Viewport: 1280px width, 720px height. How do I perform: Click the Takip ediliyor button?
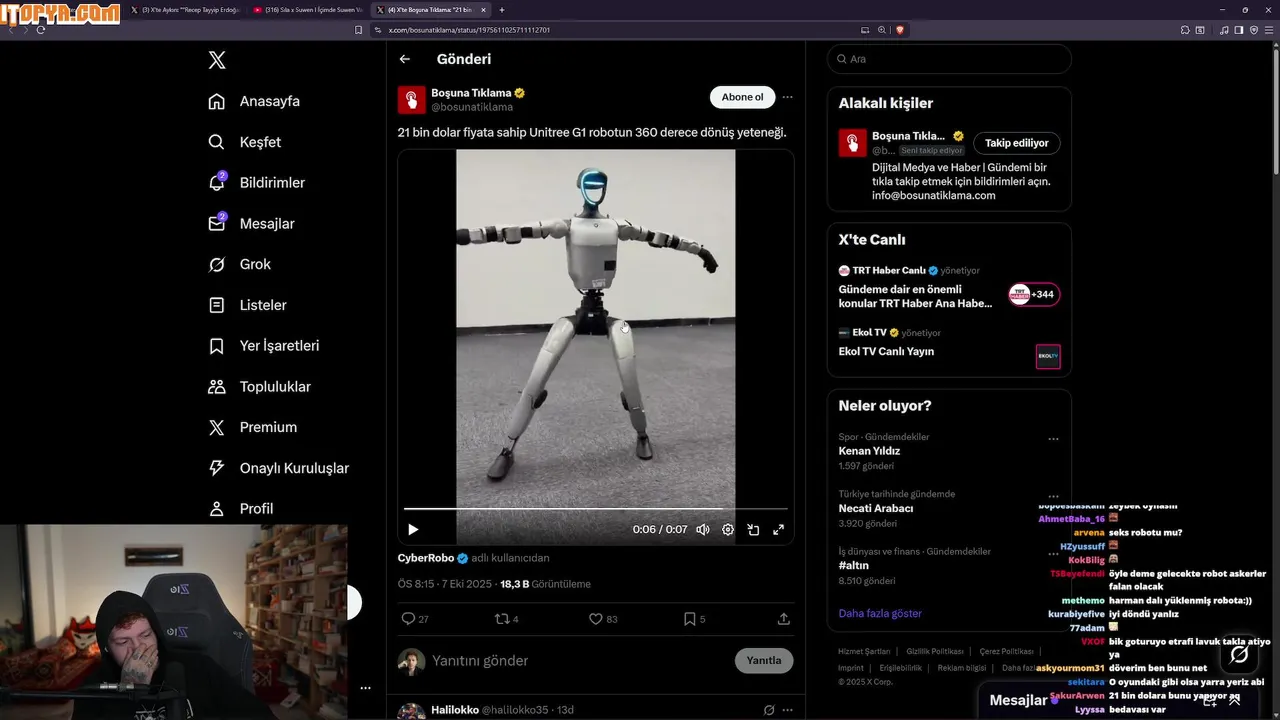[x=1017, y=143]
